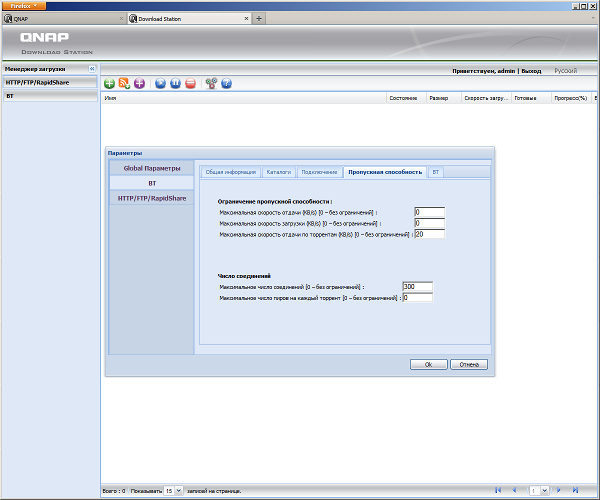Sort by the Скорость загрузки column header

pos(486,98)
